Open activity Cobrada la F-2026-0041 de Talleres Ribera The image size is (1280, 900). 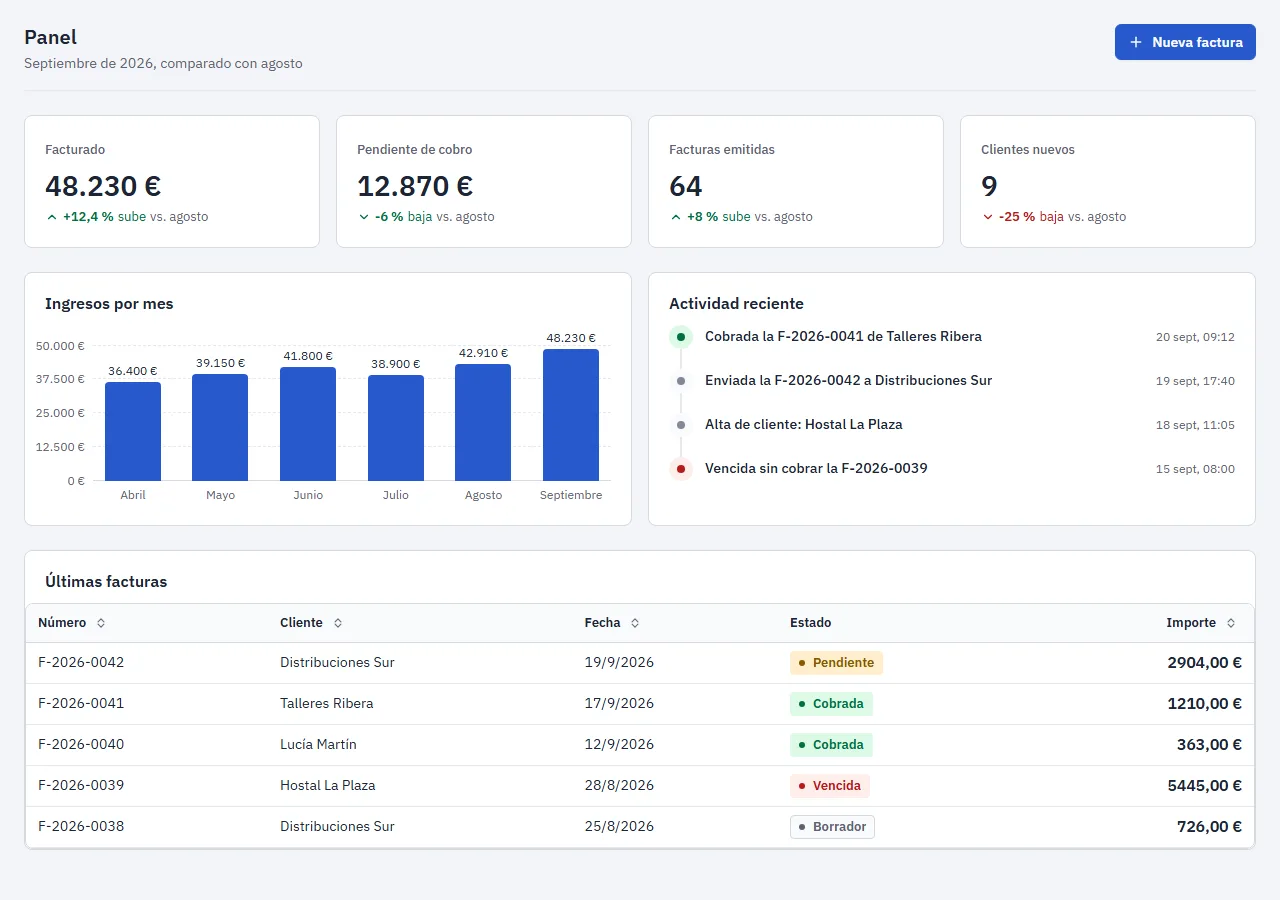(843, 337)
